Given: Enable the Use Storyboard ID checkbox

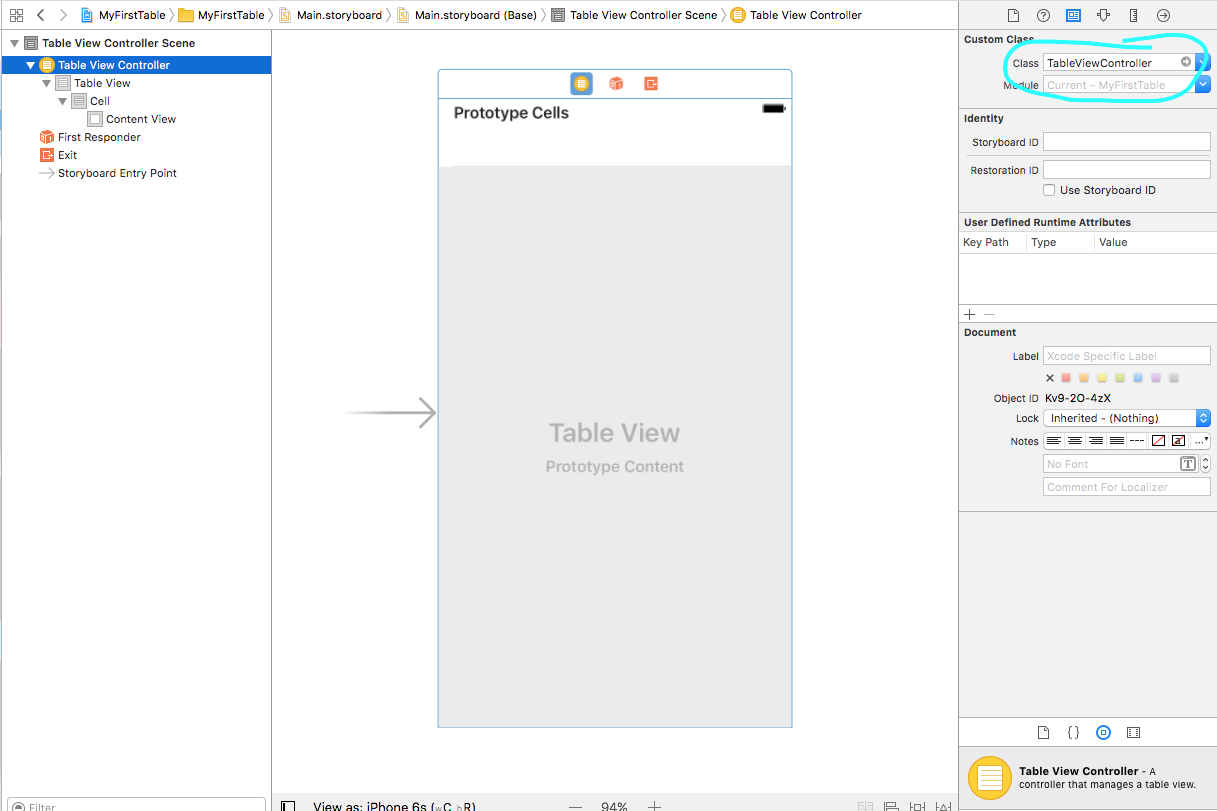Looking at the screenshot, I should (1049, 190).
